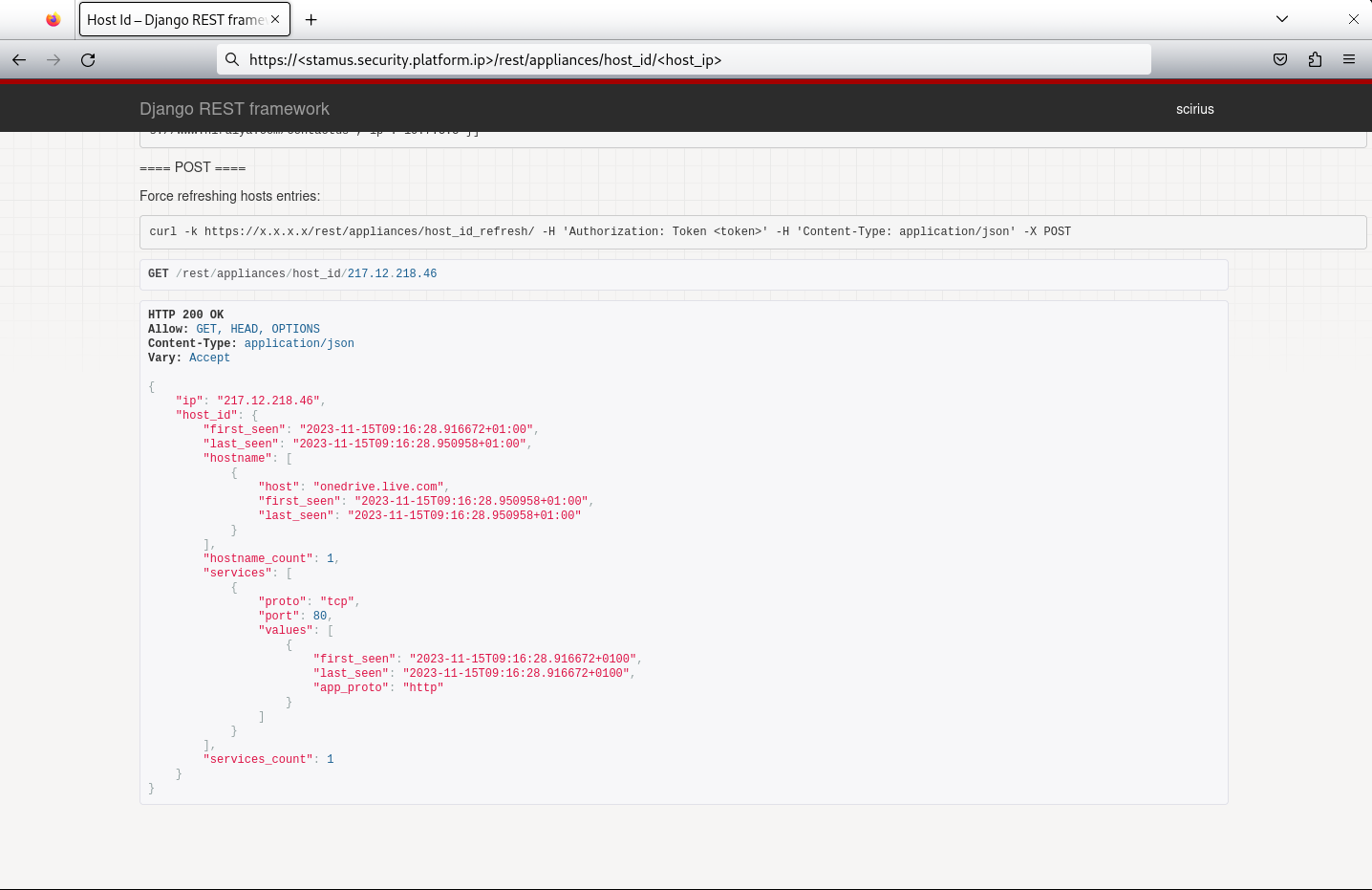Click the Firefox logo in title bar
This screenshot has width=1372, height=890.
pyautogui.click(x=54, y=19)
